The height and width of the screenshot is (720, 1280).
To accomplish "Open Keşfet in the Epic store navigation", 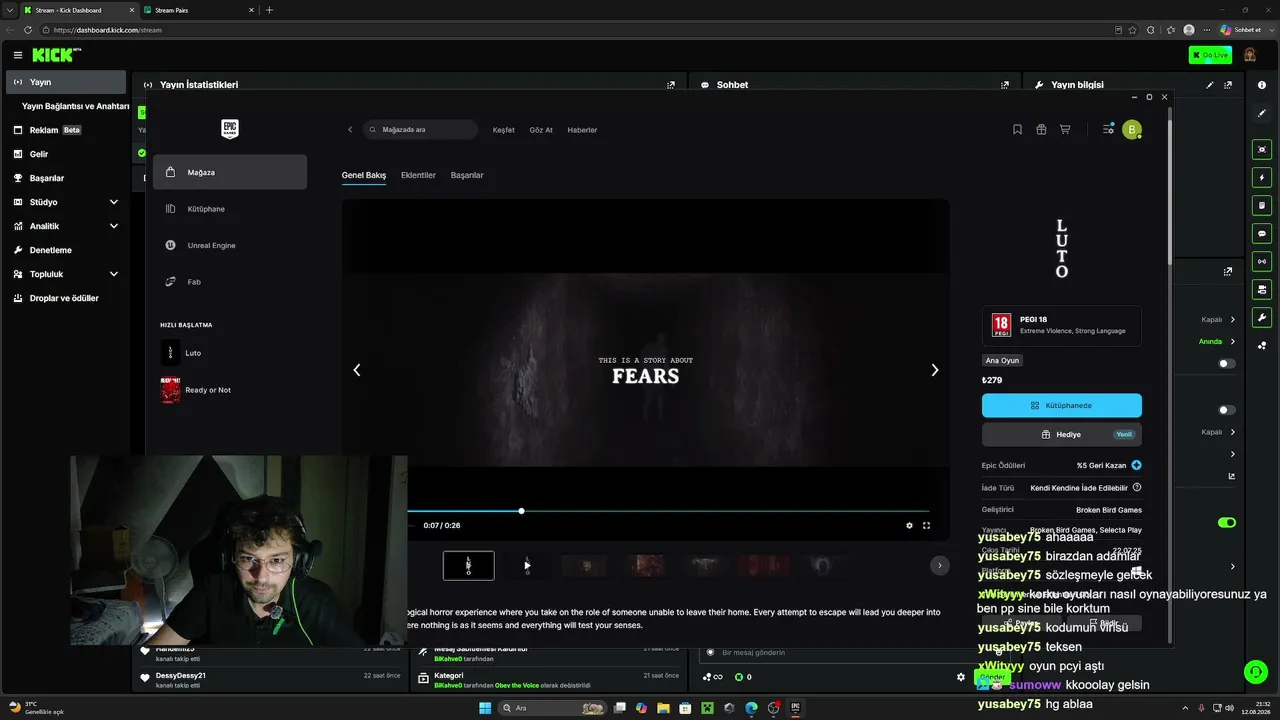I will tap(504, 130).
